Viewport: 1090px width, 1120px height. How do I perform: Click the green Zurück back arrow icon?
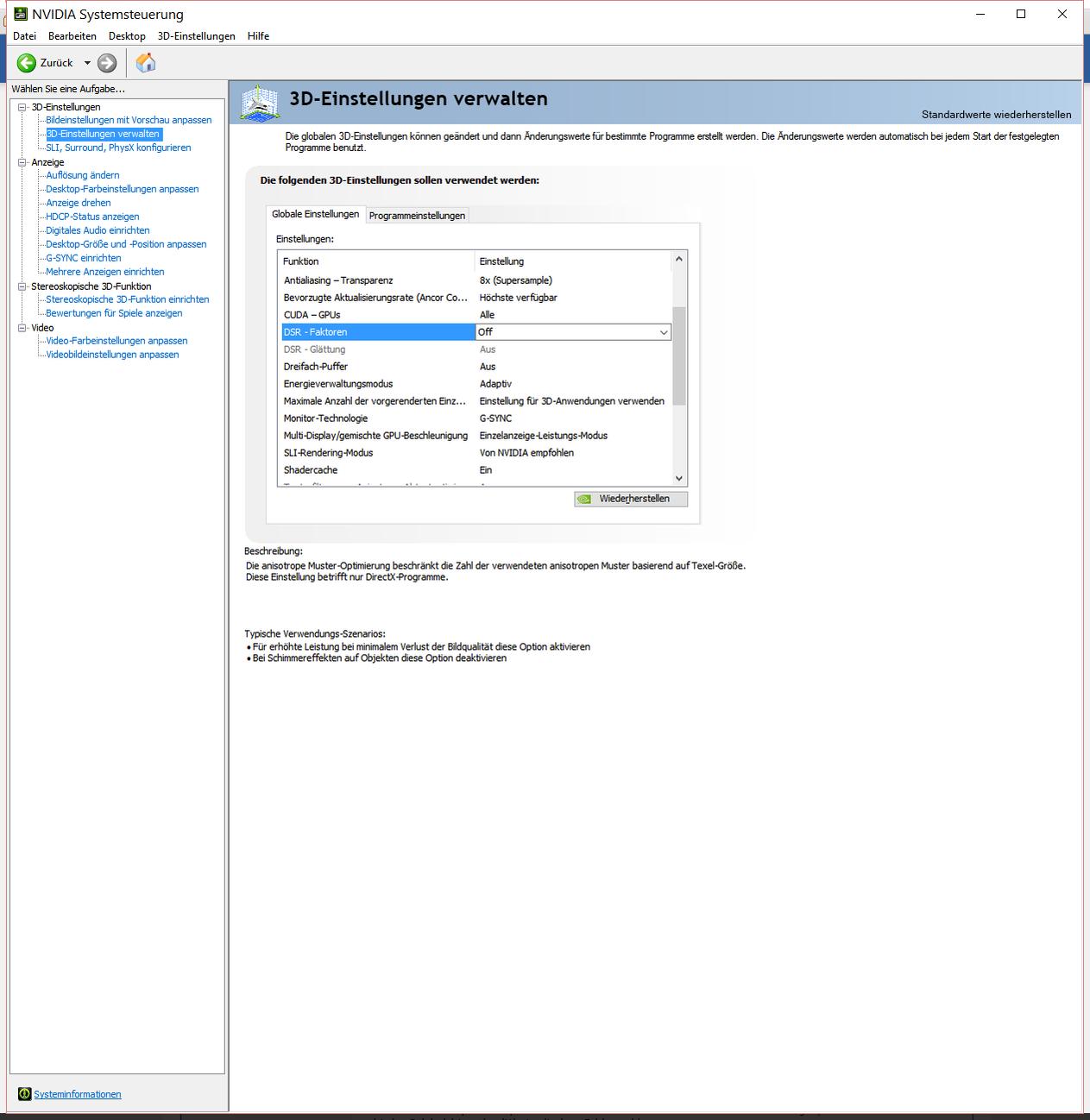(27, 63)
